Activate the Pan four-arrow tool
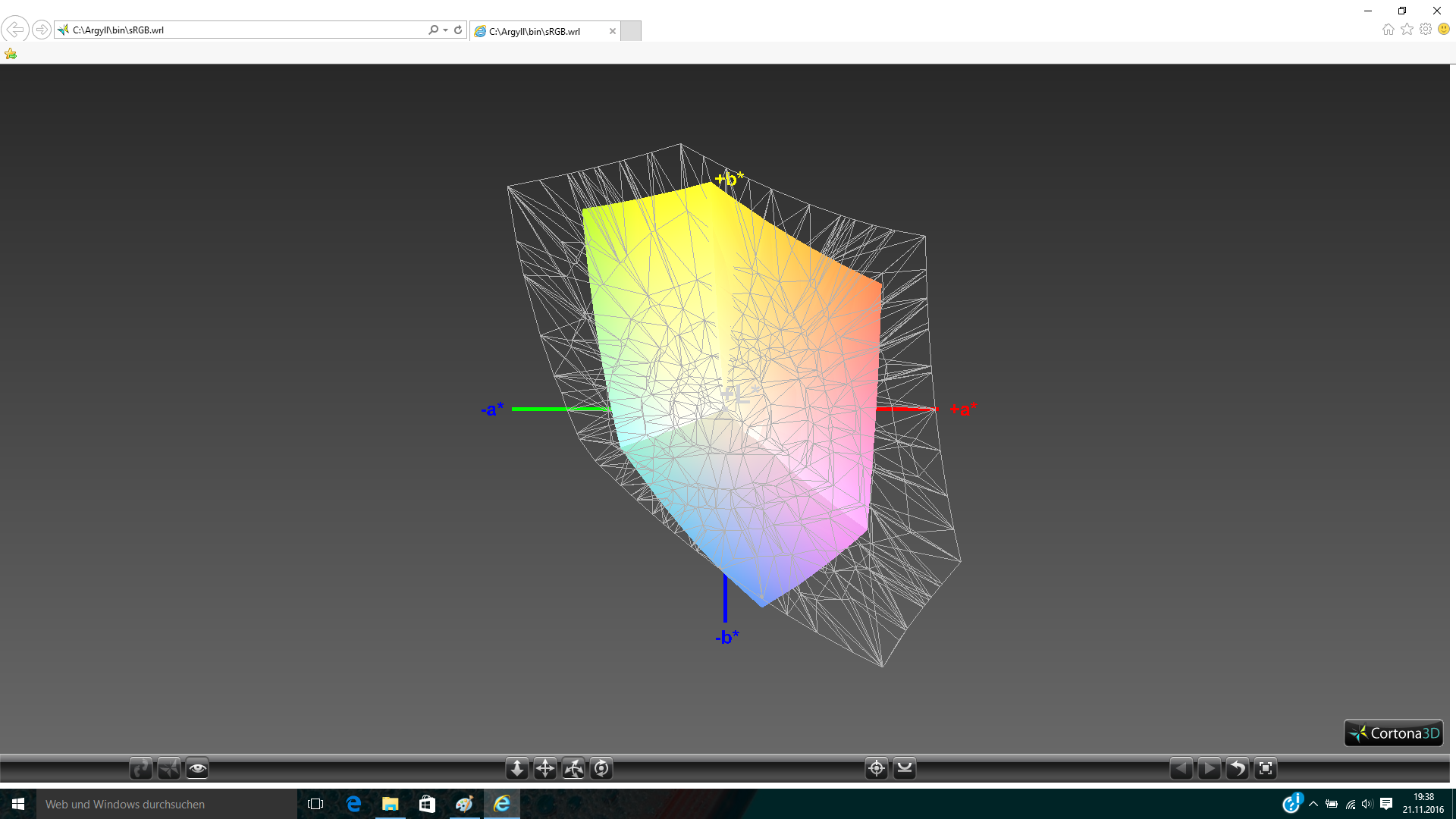 click(545, 768)
